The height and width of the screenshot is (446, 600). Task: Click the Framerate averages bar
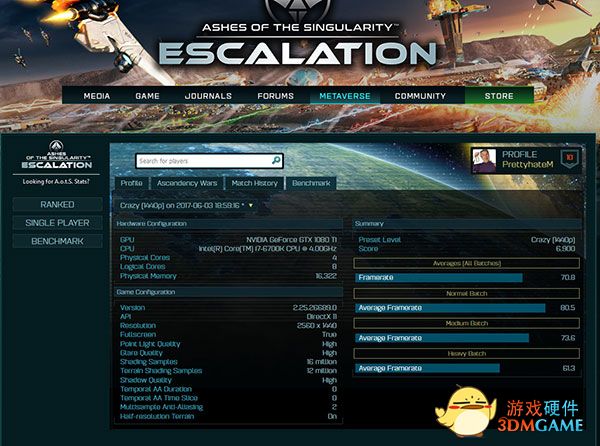tap(439, 277)
